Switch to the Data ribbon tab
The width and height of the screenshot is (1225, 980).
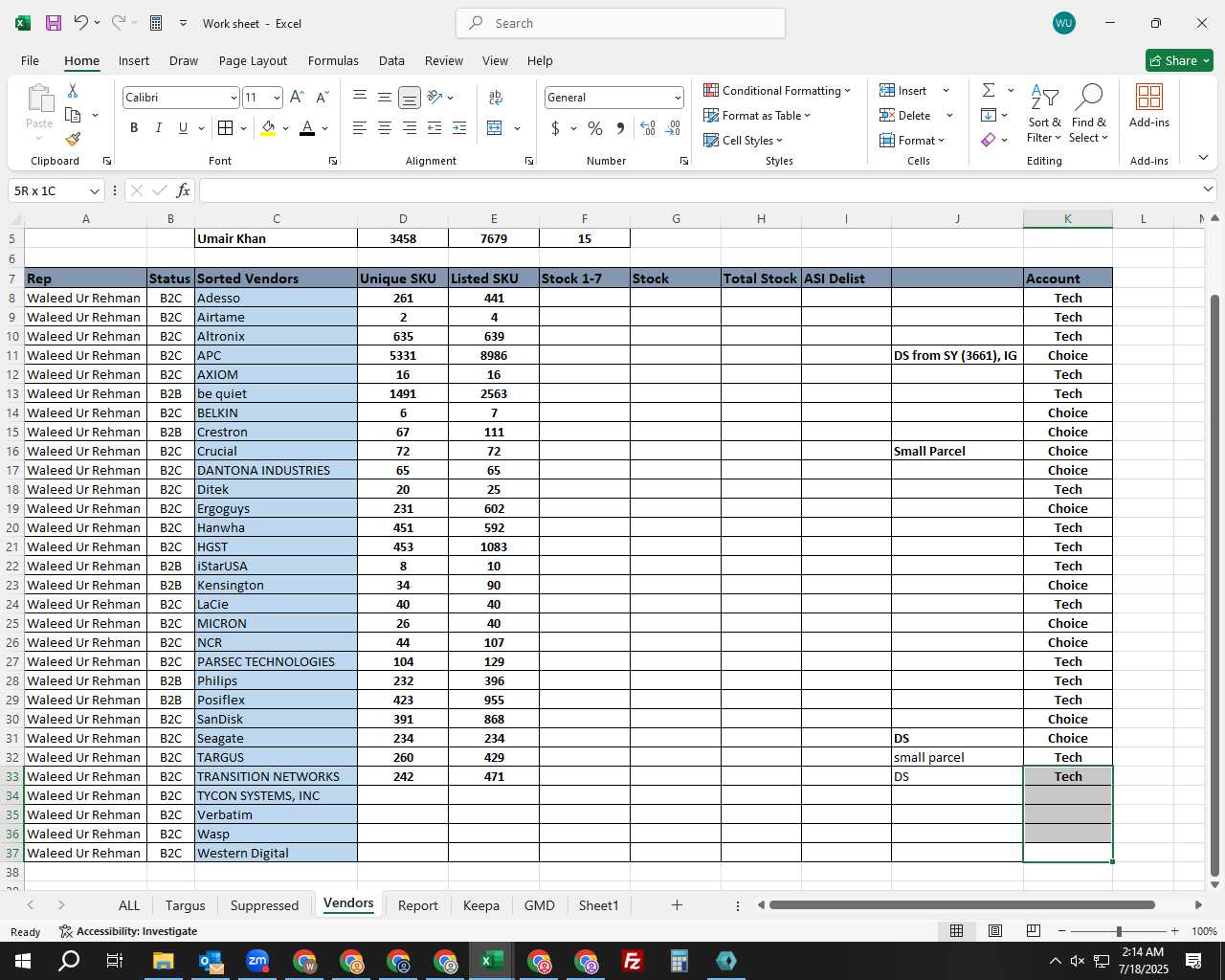coord(391,60)
